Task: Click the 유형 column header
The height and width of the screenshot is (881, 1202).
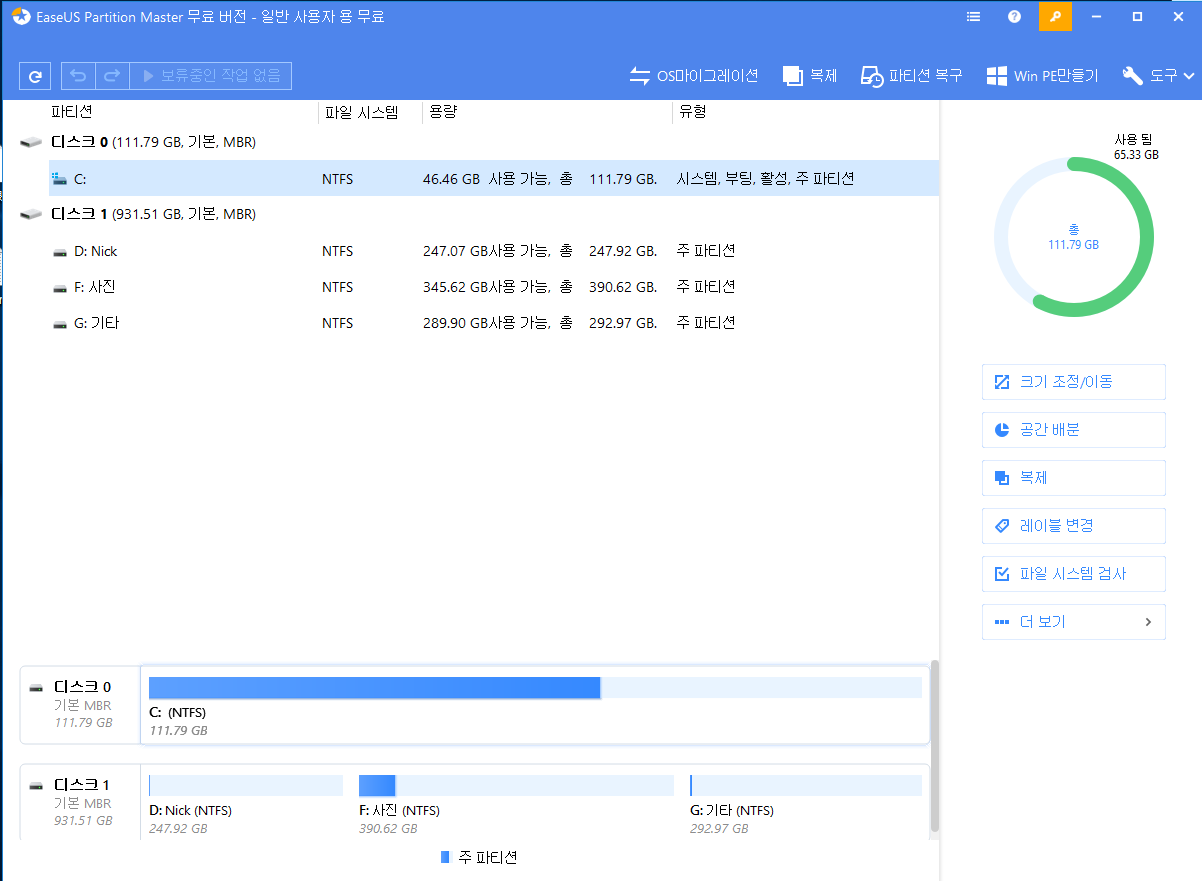Action: coord(693,112)
